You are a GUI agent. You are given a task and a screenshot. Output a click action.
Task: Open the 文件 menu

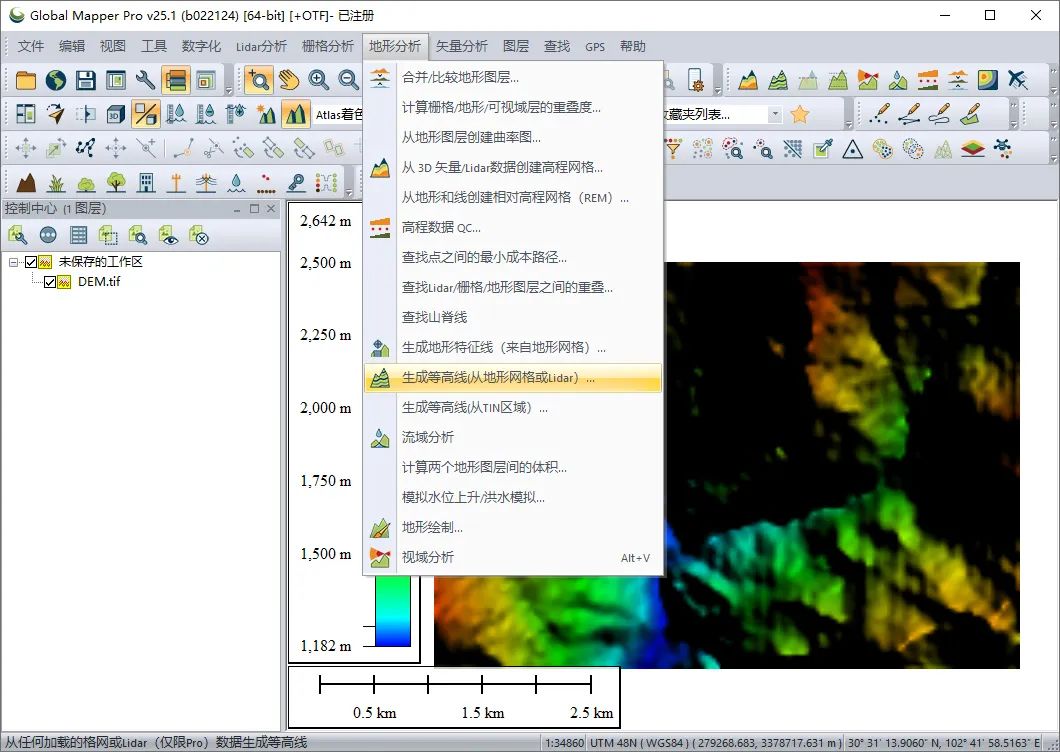[30, 46]
